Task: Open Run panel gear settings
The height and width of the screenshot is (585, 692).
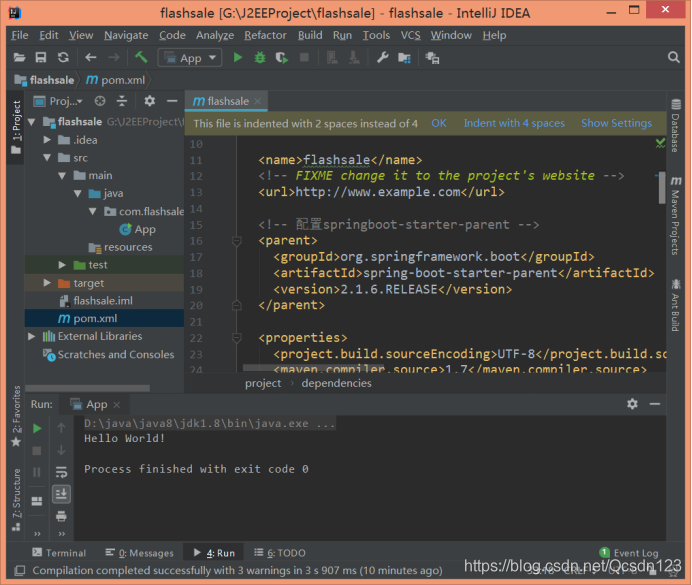Action: [x=632, y=404]
